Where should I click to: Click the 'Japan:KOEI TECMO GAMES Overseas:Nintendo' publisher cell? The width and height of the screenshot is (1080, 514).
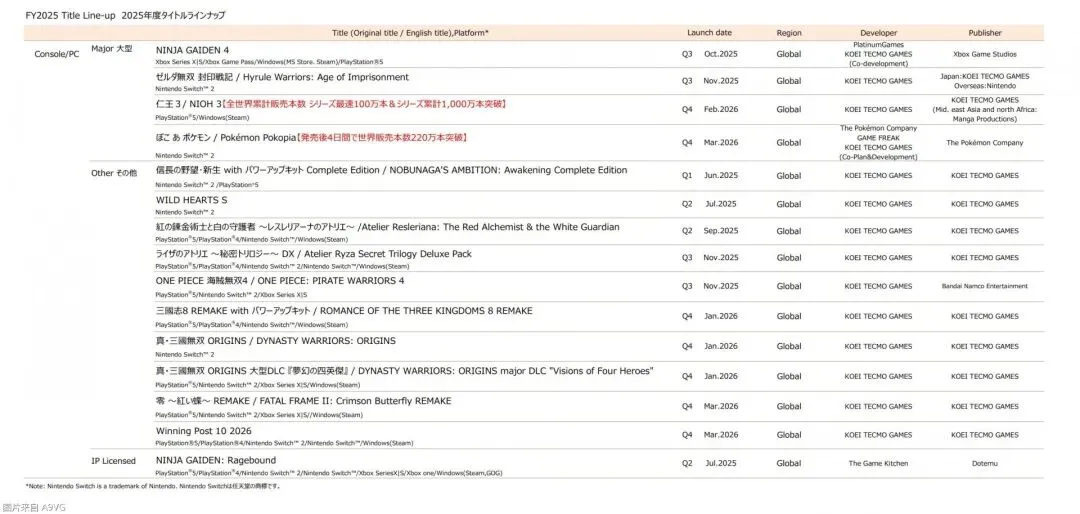(x=985, y=81)
